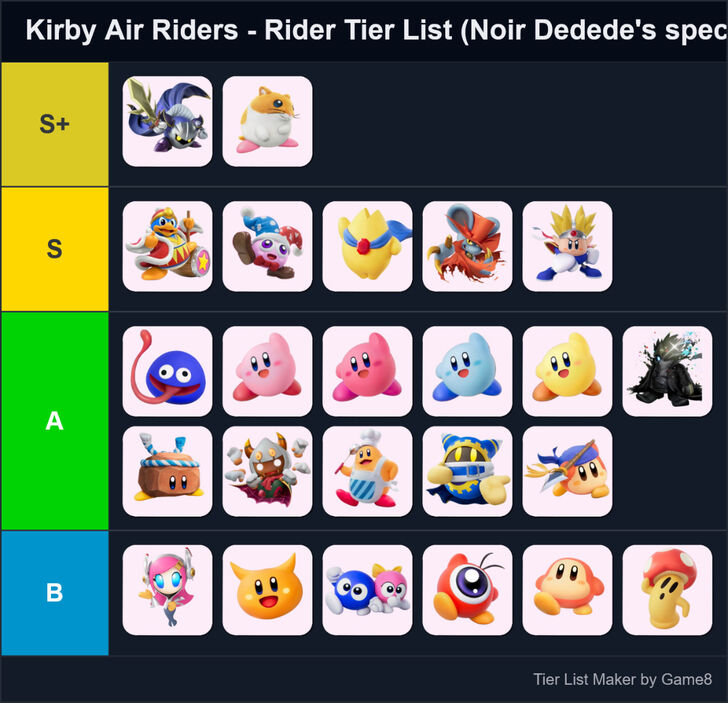
Task: Click the S+ tier label
Action: point(54,124)
